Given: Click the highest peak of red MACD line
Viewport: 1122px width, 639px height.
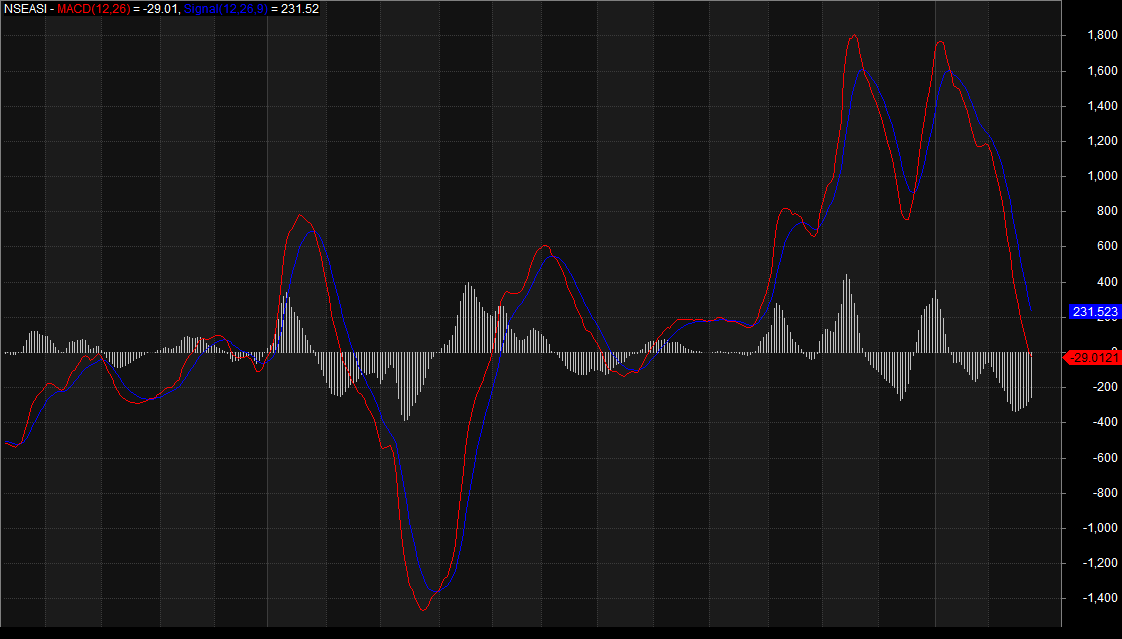Looking at the screenshot, I should tap(854, 35).
